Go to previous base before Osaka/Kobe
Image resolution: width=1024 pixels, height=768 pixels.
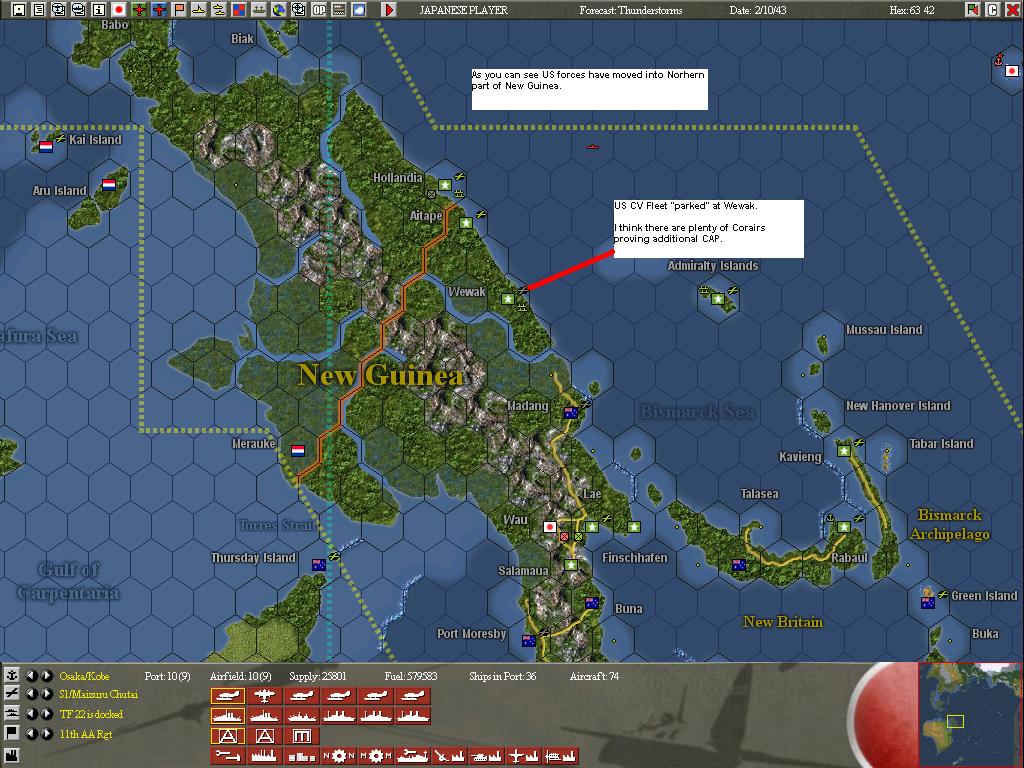click(x=32, y=676)
